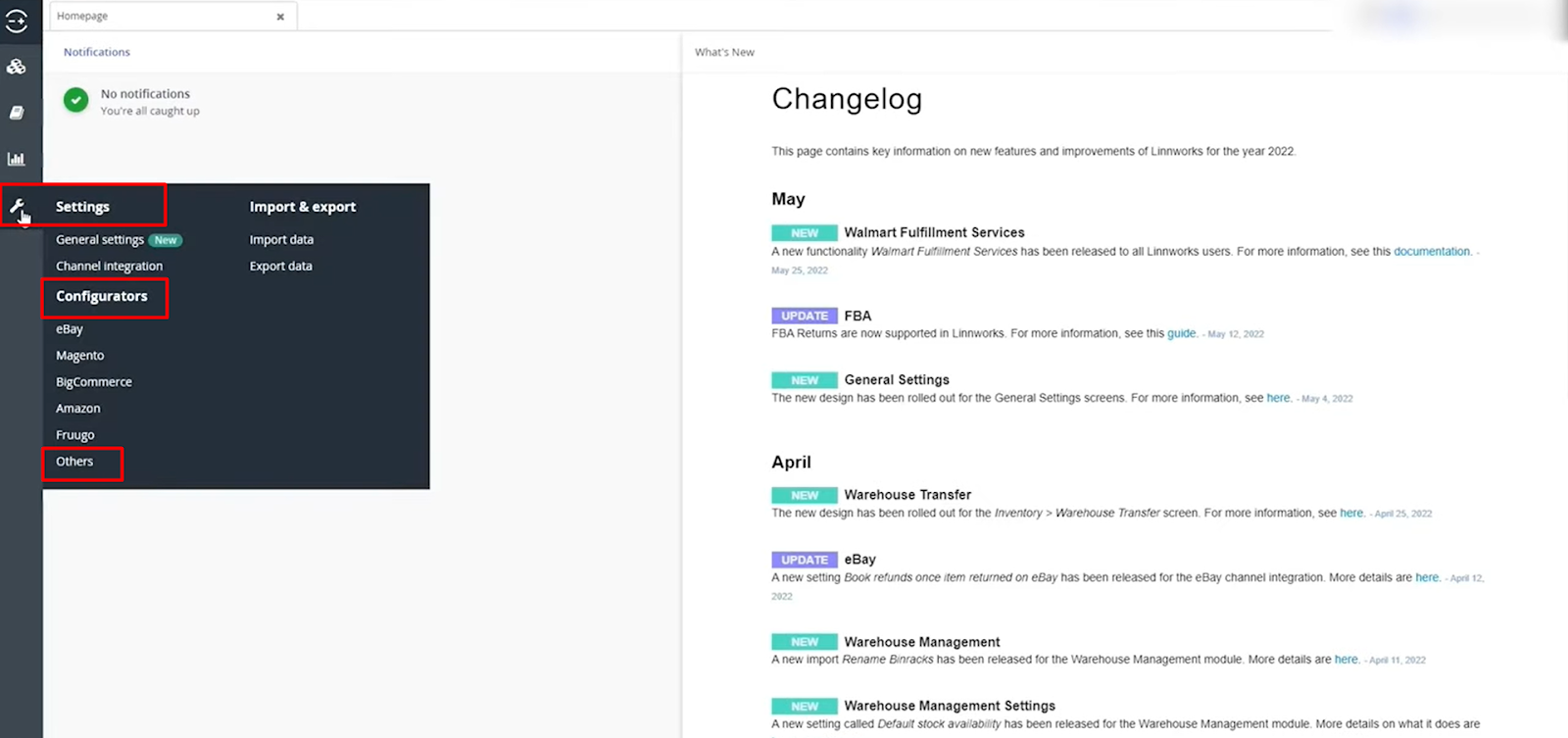Choose the Magento configurator
Screen dimensions: 1568x738
pos(79,356)
